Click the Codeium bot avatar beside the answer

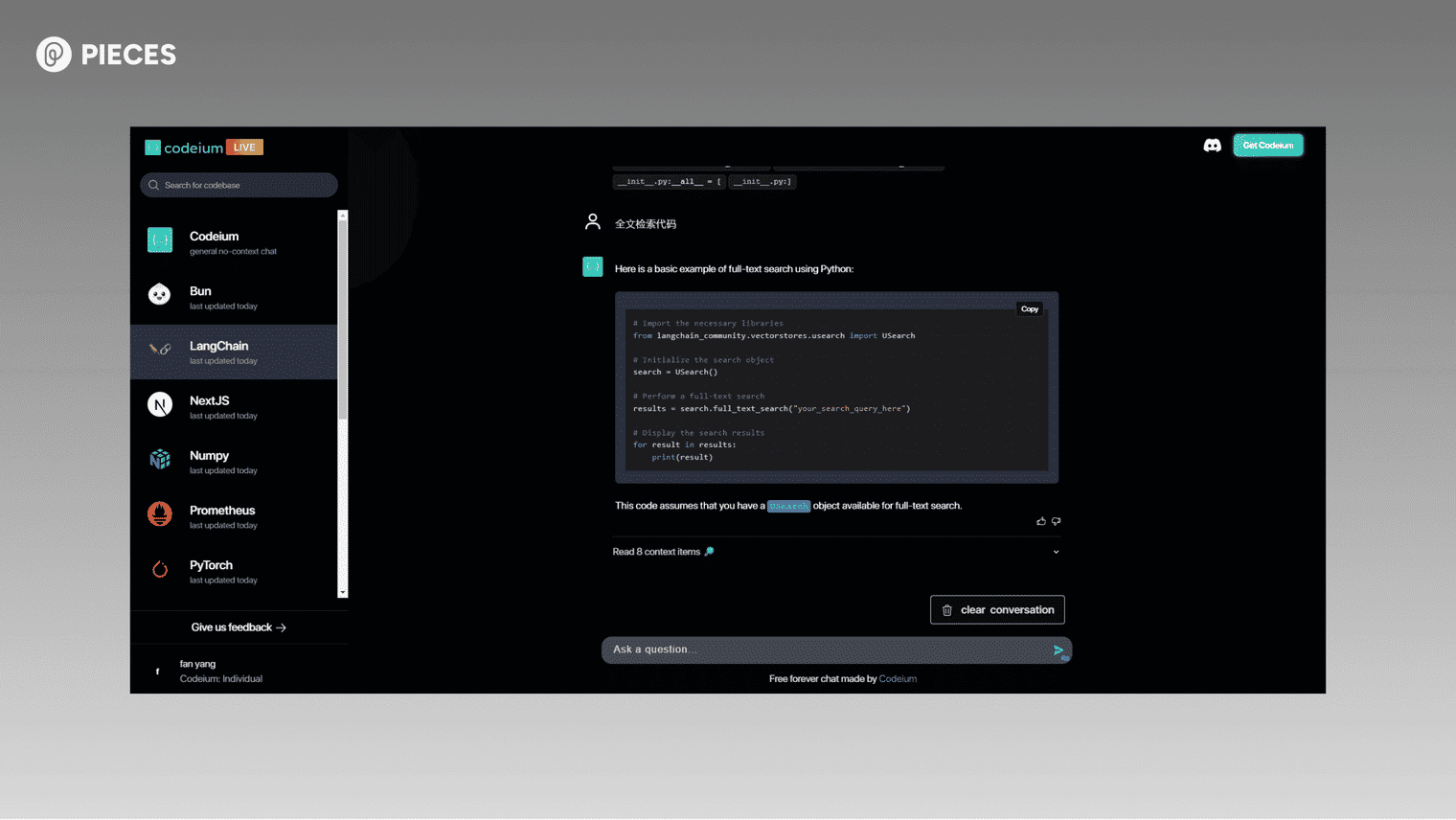pyautogui.click(x=593, y=267)
